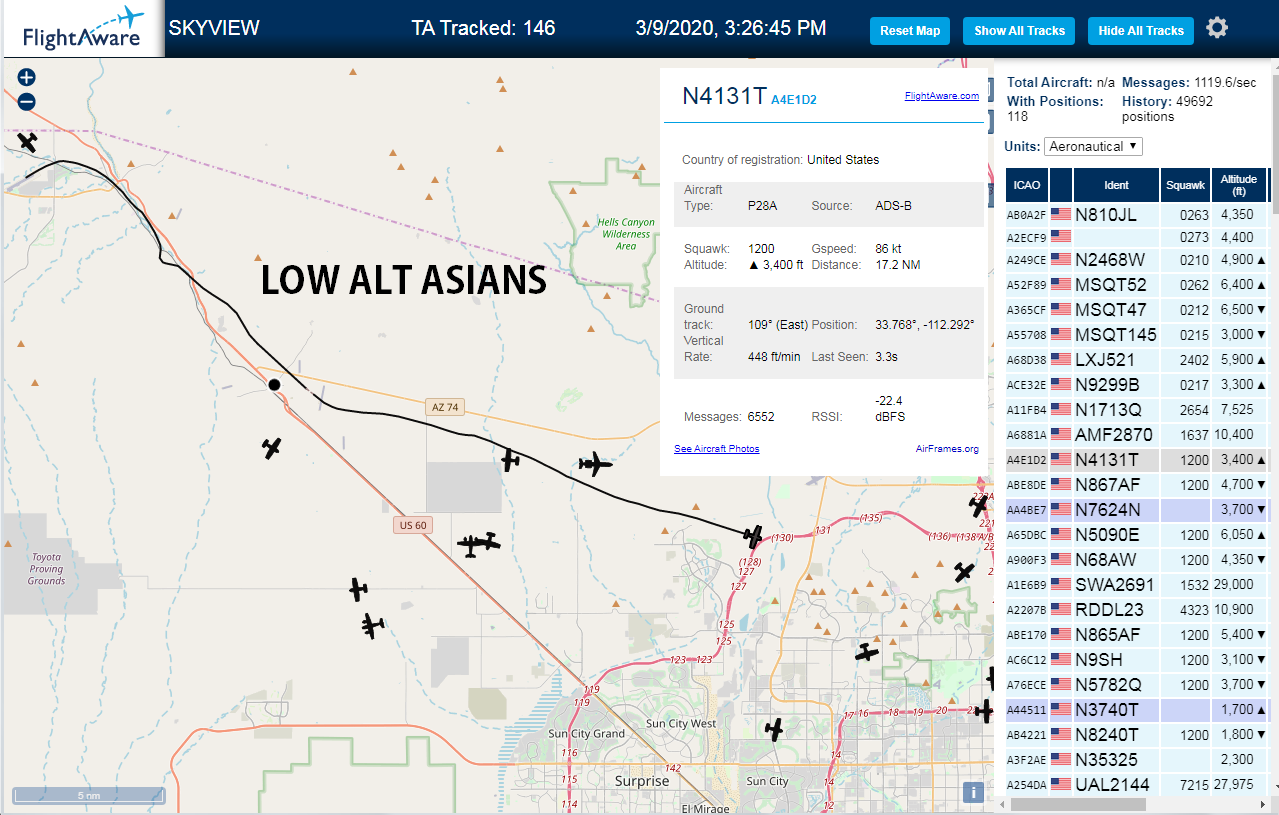Click US flag in N810JL row

(1060, 214)
